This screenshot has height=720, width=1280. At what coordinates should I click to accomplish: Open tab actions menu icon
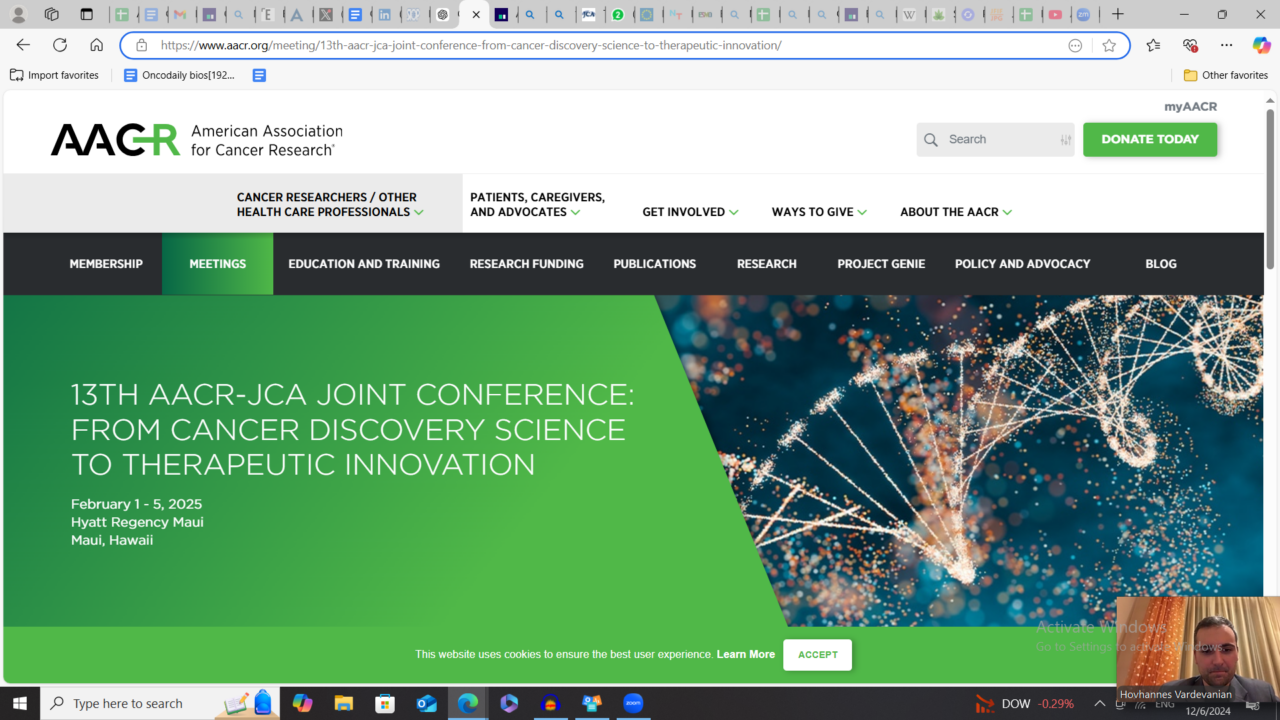(87, 15)
